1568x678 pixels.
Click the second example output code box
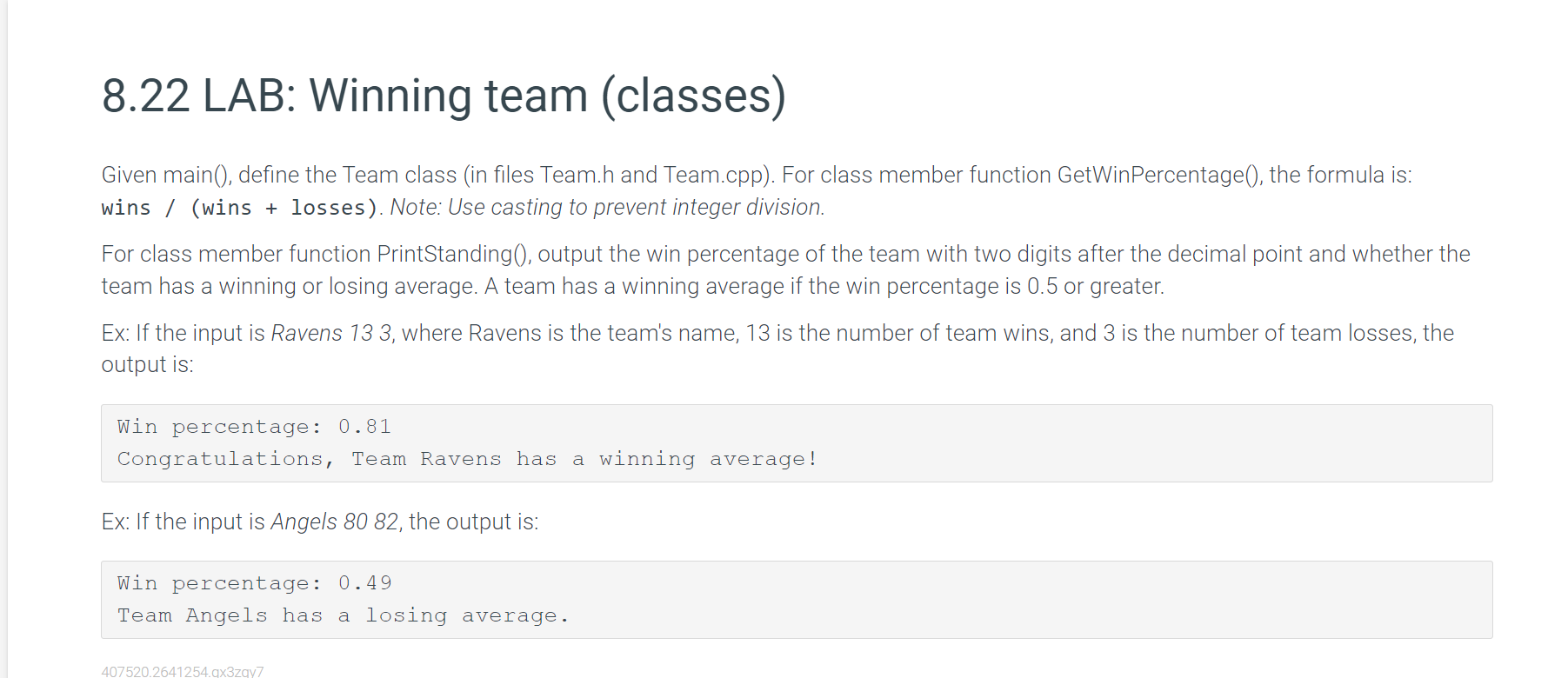click(797, 600)
